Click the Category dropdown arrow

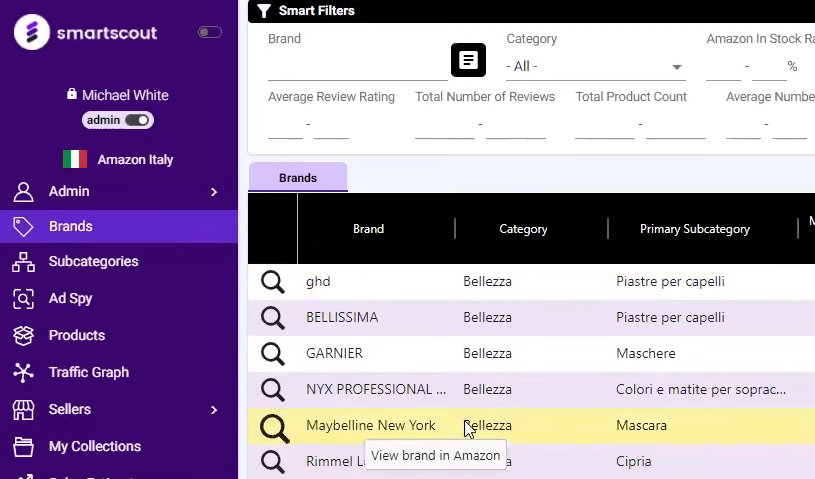click(677, 67)
